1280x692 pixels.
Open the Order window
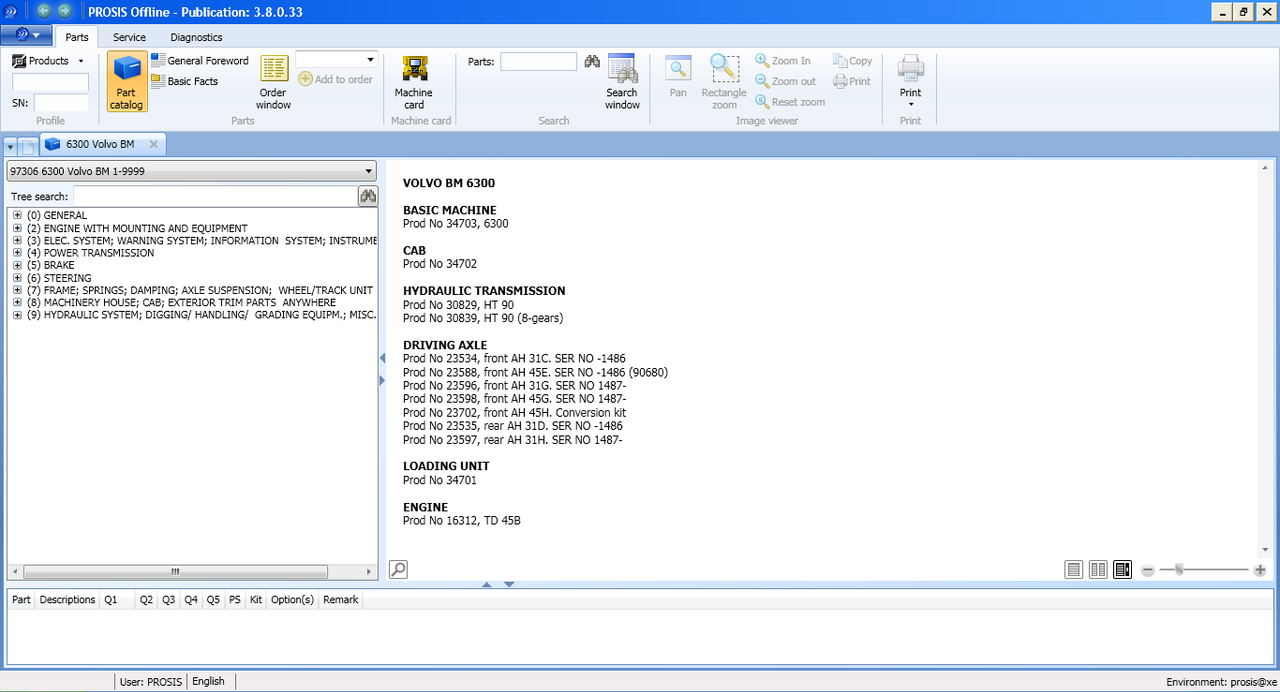click(x=273, y=82)
